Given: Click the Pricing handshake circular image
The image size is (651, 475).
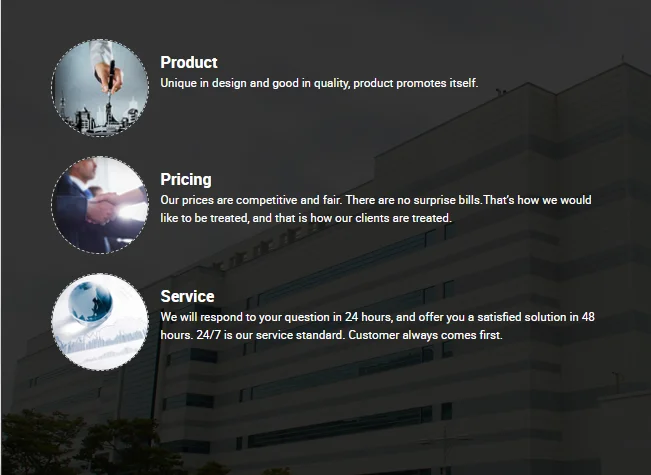Looking at the screenshot, I should [100, 205].
